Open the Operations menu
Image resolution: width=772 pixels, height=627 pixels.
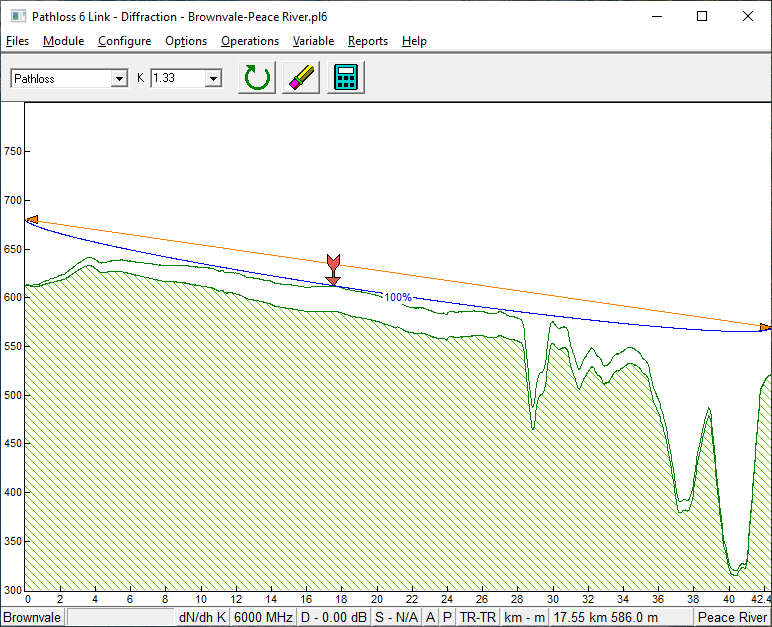point(249,41)
